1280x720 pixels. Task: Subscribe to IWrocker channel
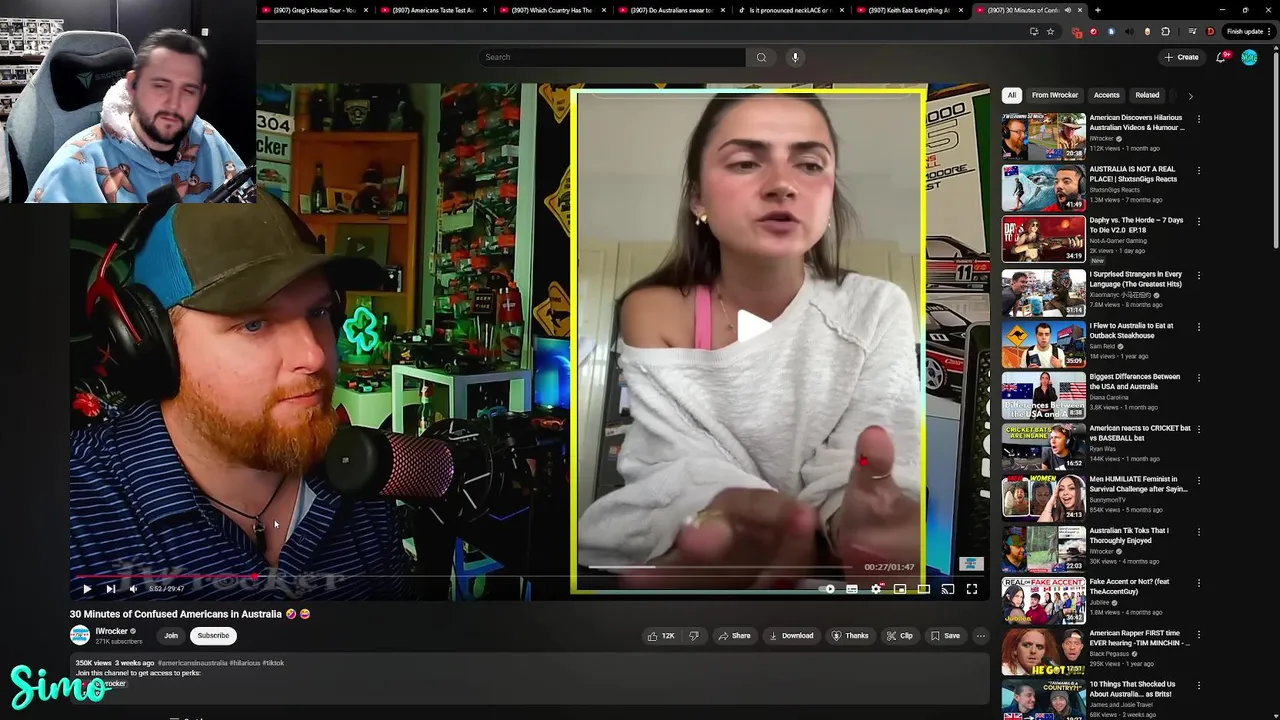(213, 636)
